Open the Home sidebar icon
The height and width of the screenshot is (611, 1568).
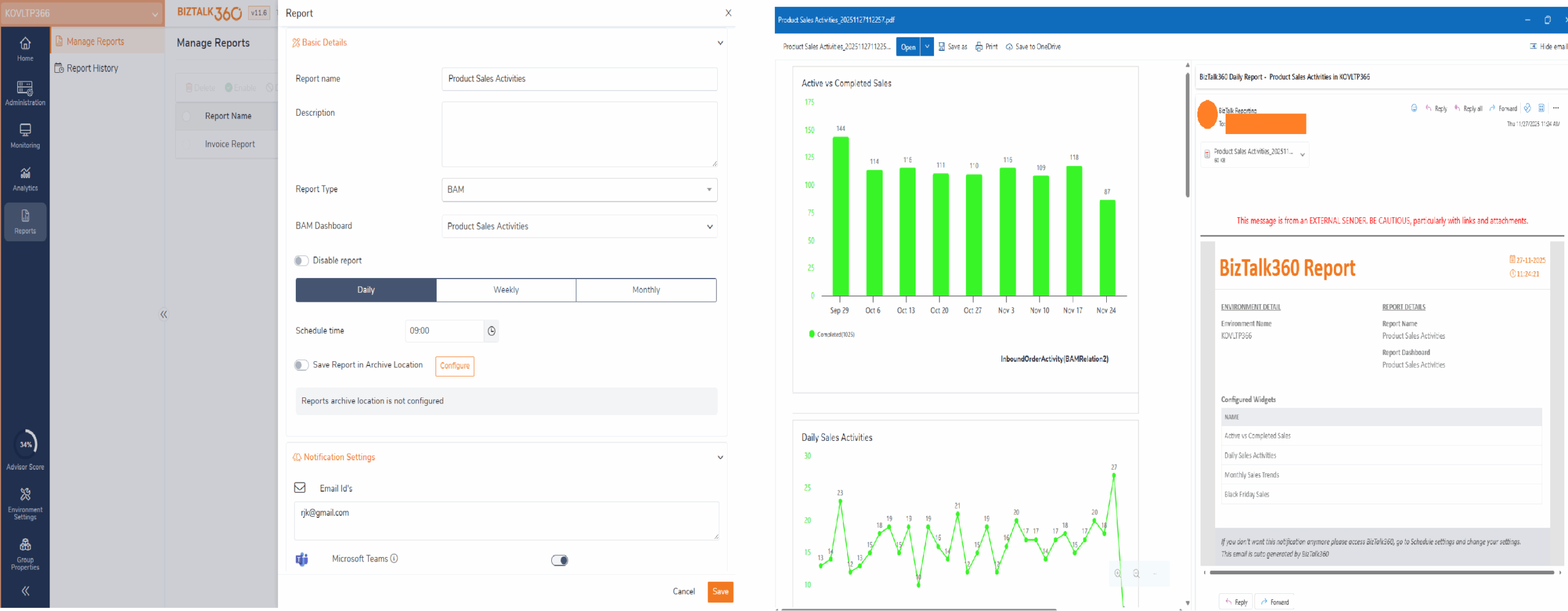tap(25, 49)
